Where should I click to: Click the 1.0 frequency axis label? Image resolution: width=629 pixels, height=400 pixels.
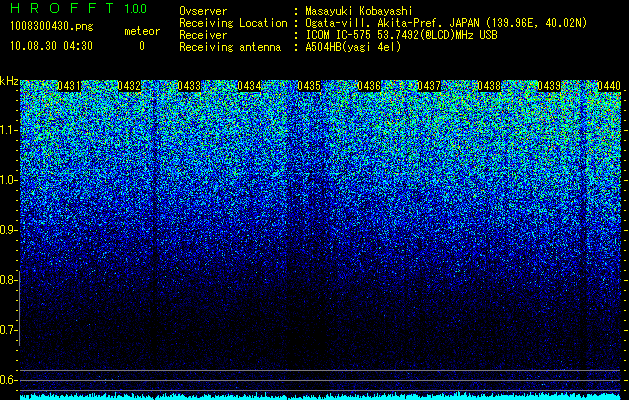pos(8,181)
